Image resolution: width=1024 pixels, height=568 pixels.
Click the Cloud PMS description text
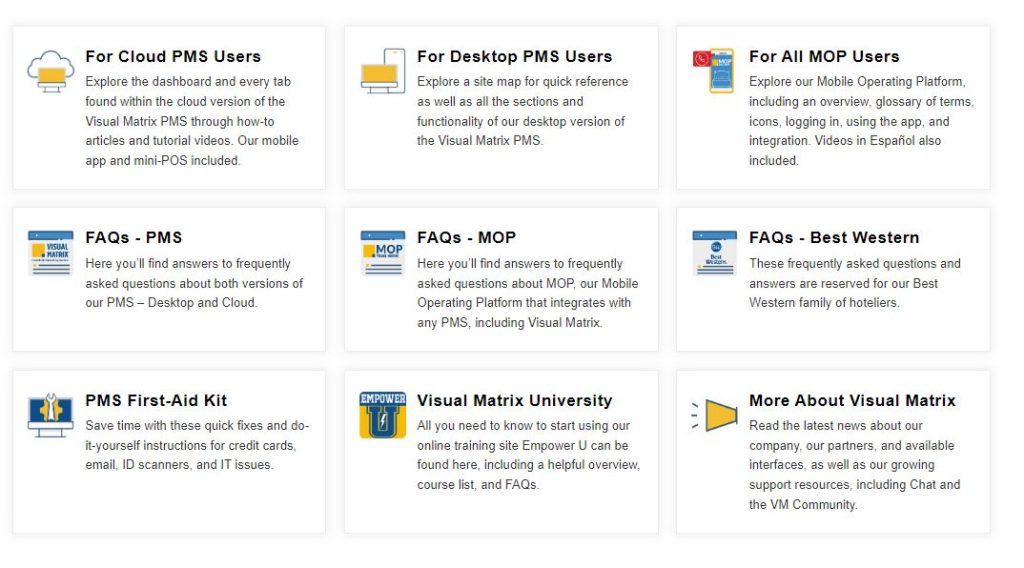(x=192, y=121)
